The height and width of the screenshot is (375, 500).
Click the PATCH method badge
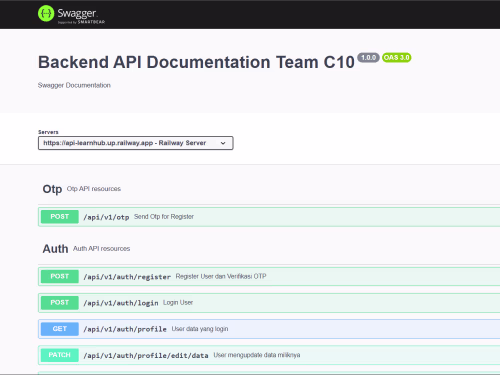click(x=60, y=355)
